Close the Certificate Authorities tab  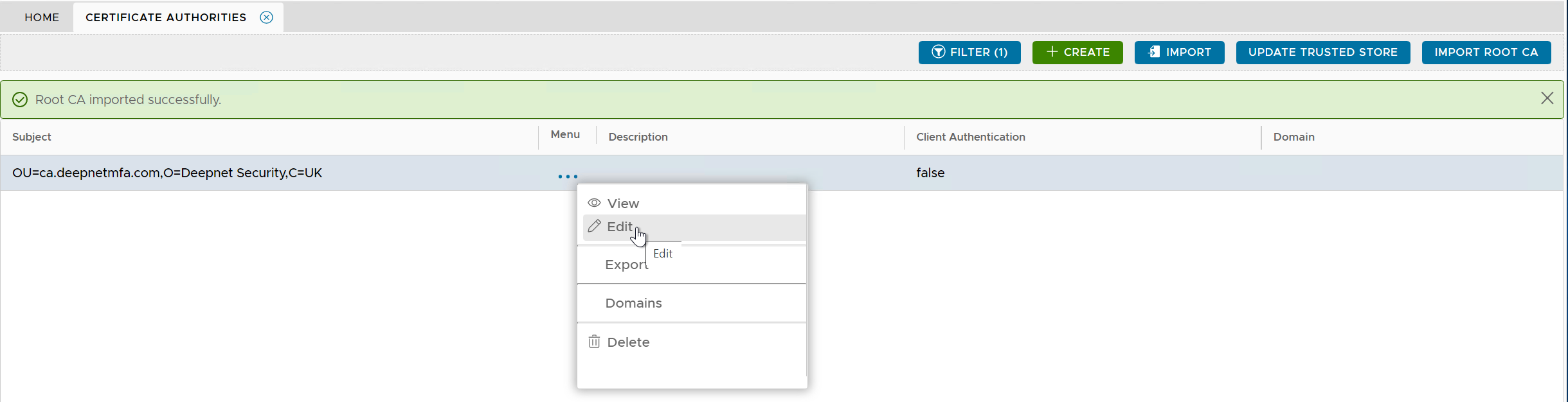click(266, 17)
